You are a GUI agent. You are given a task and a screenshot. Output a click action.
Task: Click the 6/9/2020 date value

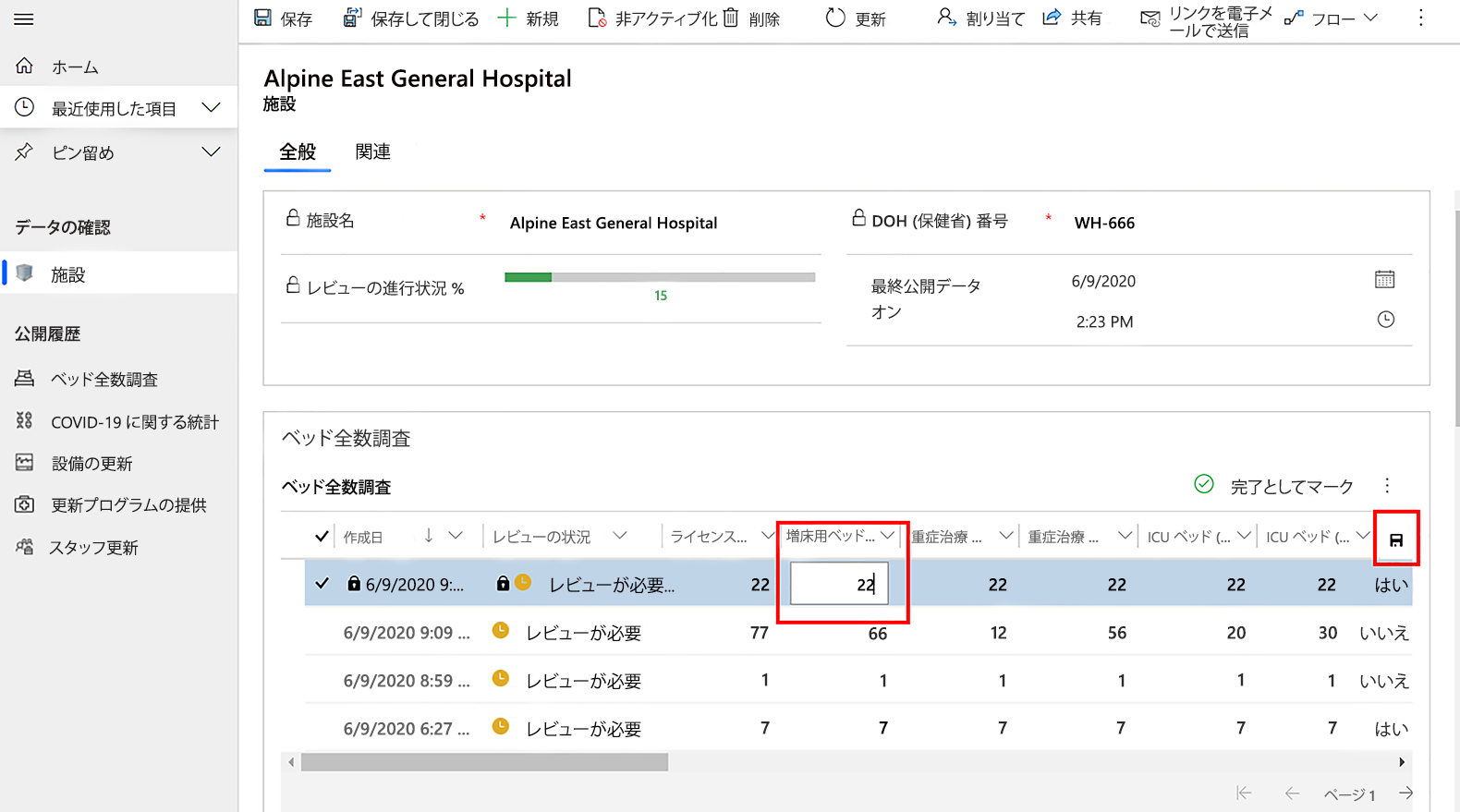[x=1103, y=281]
